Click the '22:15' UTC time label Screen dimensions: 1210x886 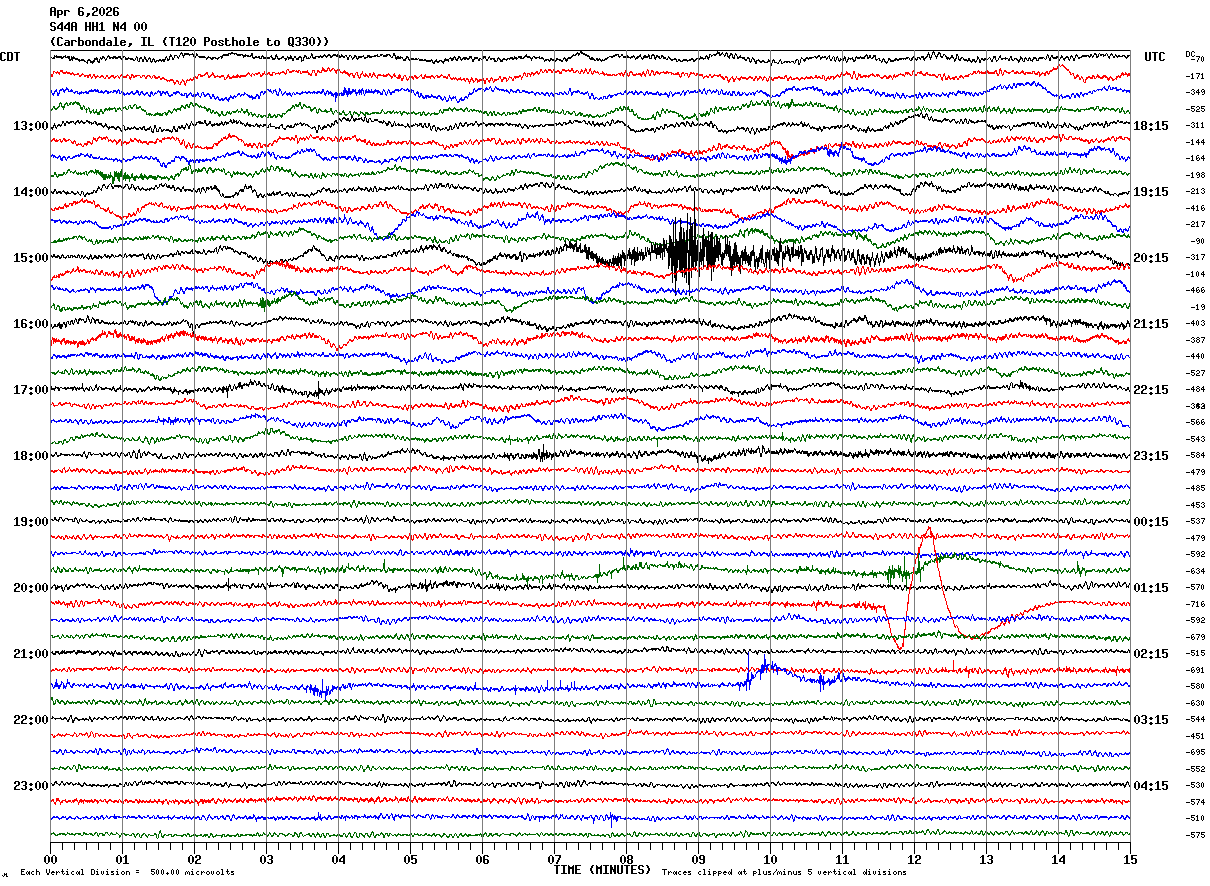pyautogui.click(x=1151, y=390)
